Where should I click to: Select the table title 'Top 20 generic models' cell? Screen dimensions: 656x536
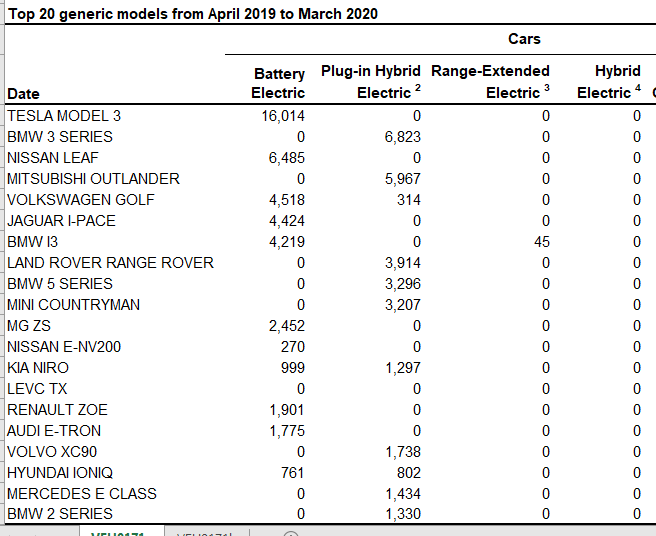[x=193, y=14]
